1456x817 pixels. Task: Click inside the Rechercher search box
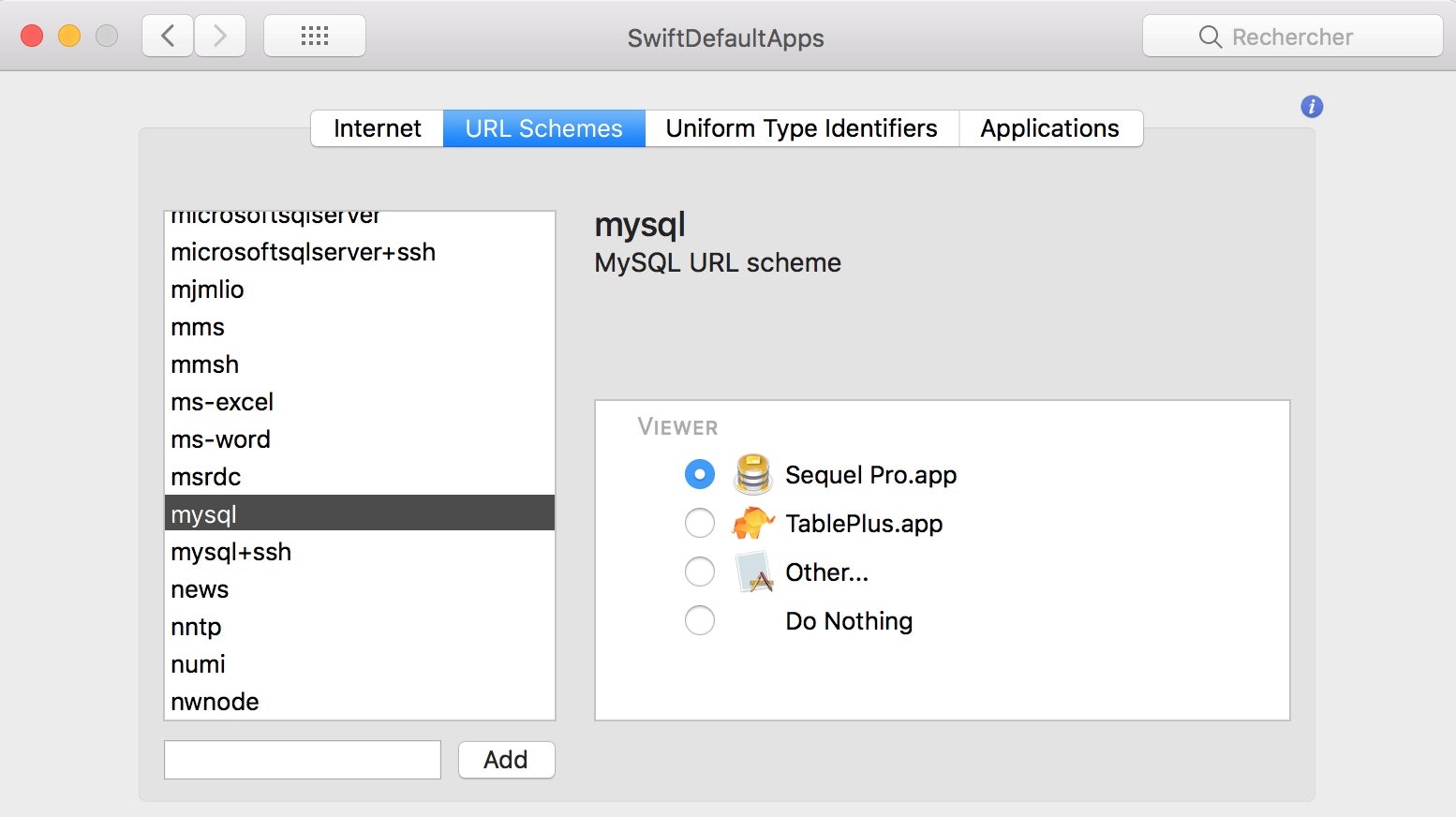click(x=1293, y=37)
